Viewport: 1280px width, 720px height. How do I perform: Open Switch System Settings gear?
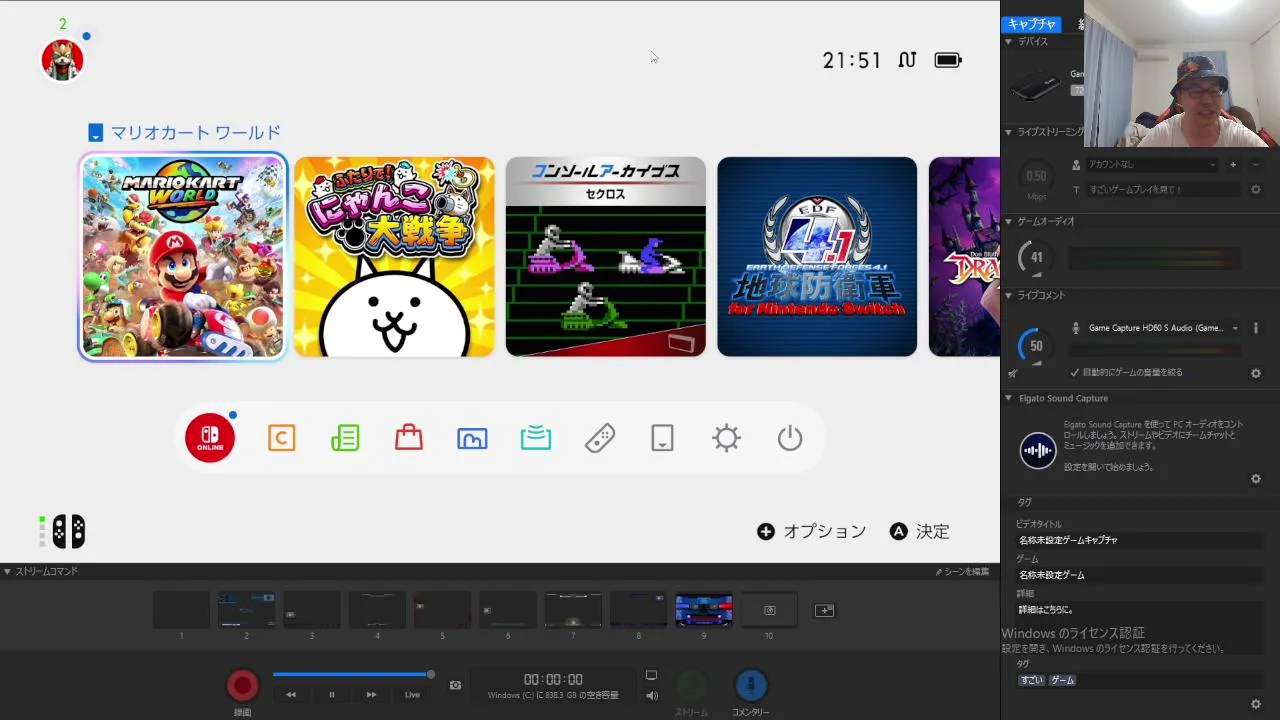(726, 438)
